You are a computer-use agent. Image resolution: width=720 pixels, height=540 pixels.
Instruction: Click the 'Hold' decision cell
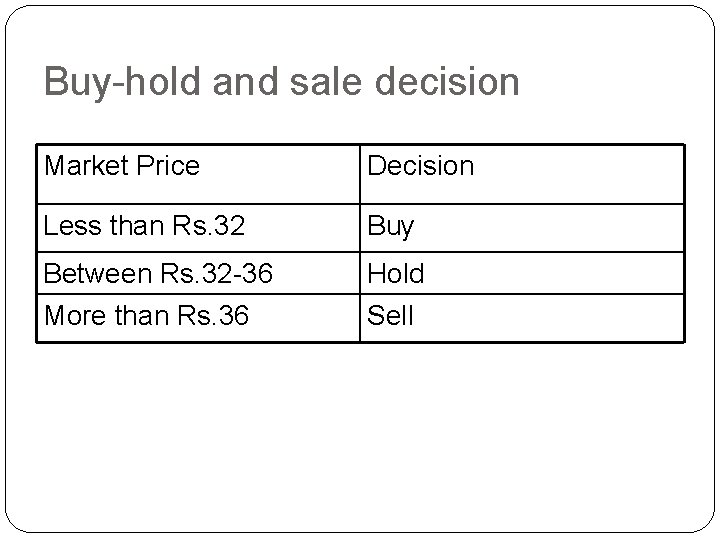point(522,273)
